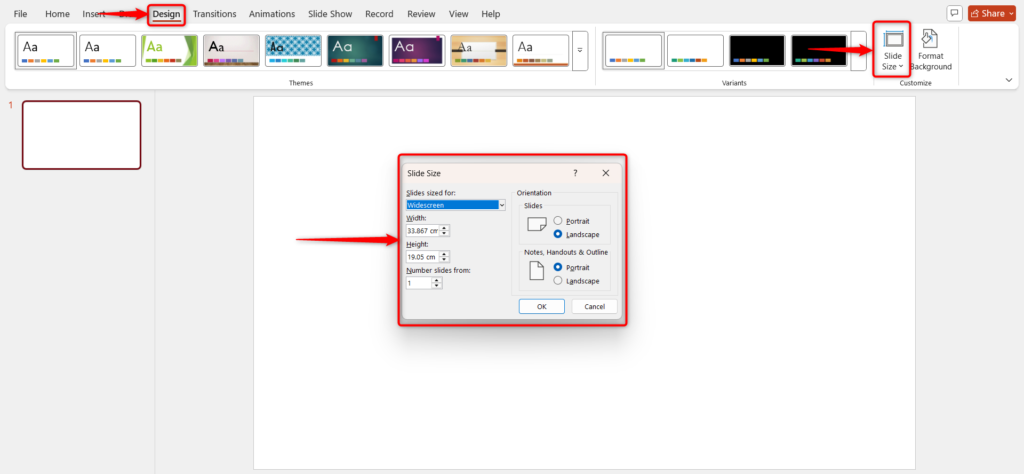Select the first white variant

(x=633, y=51)
